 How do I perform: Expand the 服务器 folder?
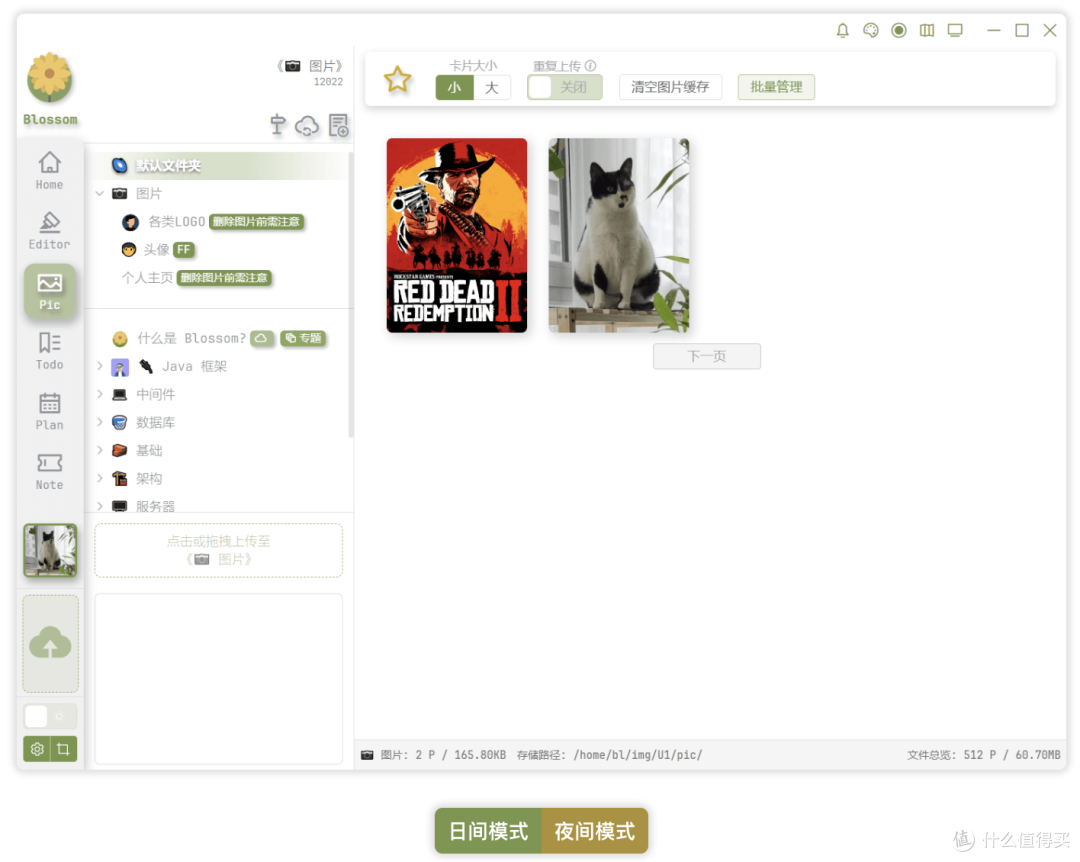click(x=100, y=506)
